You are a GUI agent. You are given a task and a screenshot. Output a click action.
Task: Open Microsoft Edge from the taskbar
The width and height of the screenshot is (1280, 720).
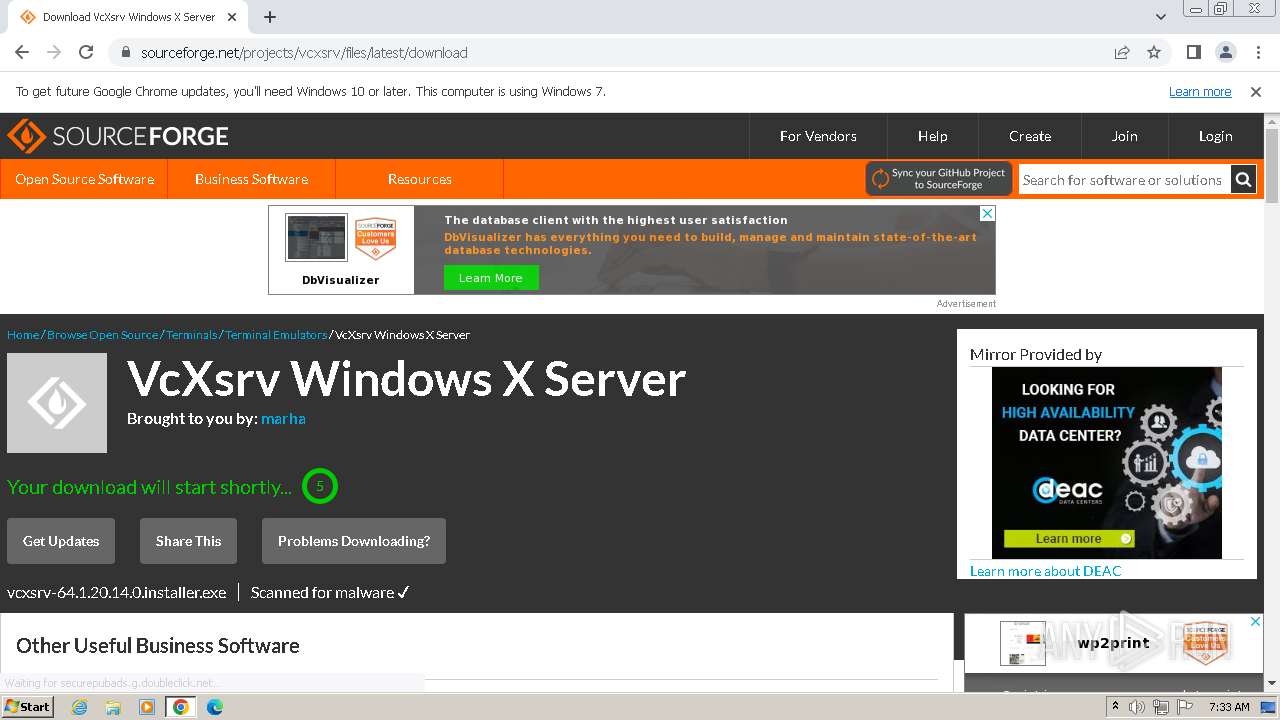215,707
